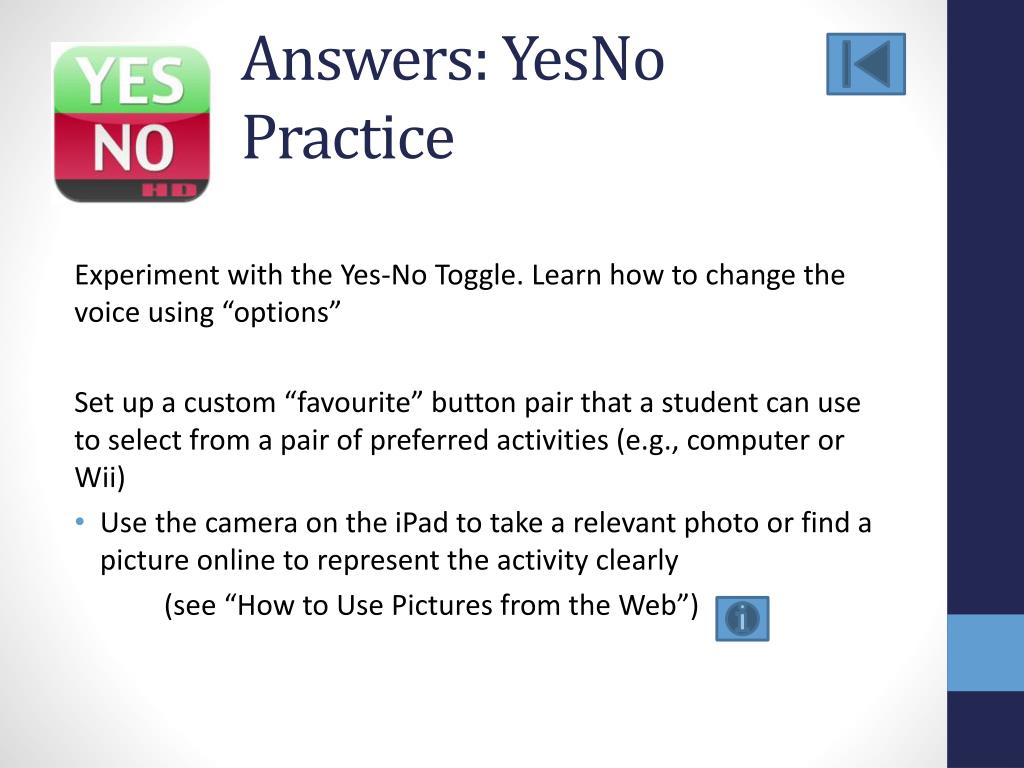Click the light blue block in the sidebar
The height and width of the screenshot is (768, 1024).
coord(985,652)
